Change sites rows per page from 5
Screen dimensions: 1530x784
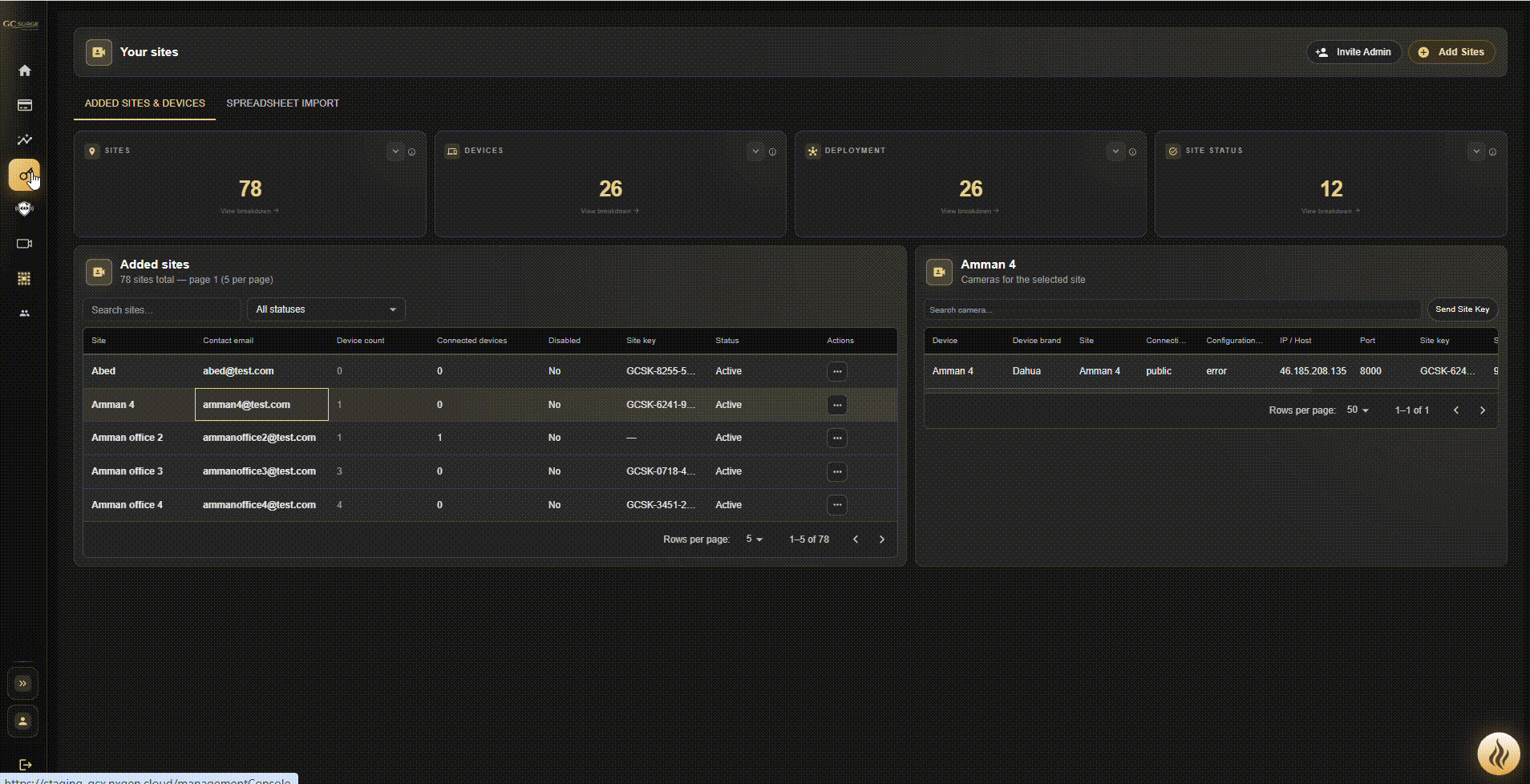pyautogui.click(x=755, y=540)
